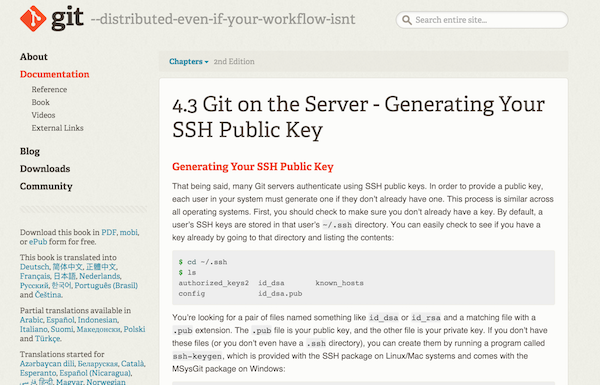Open the Indonesian partial translation

(98, 320)
